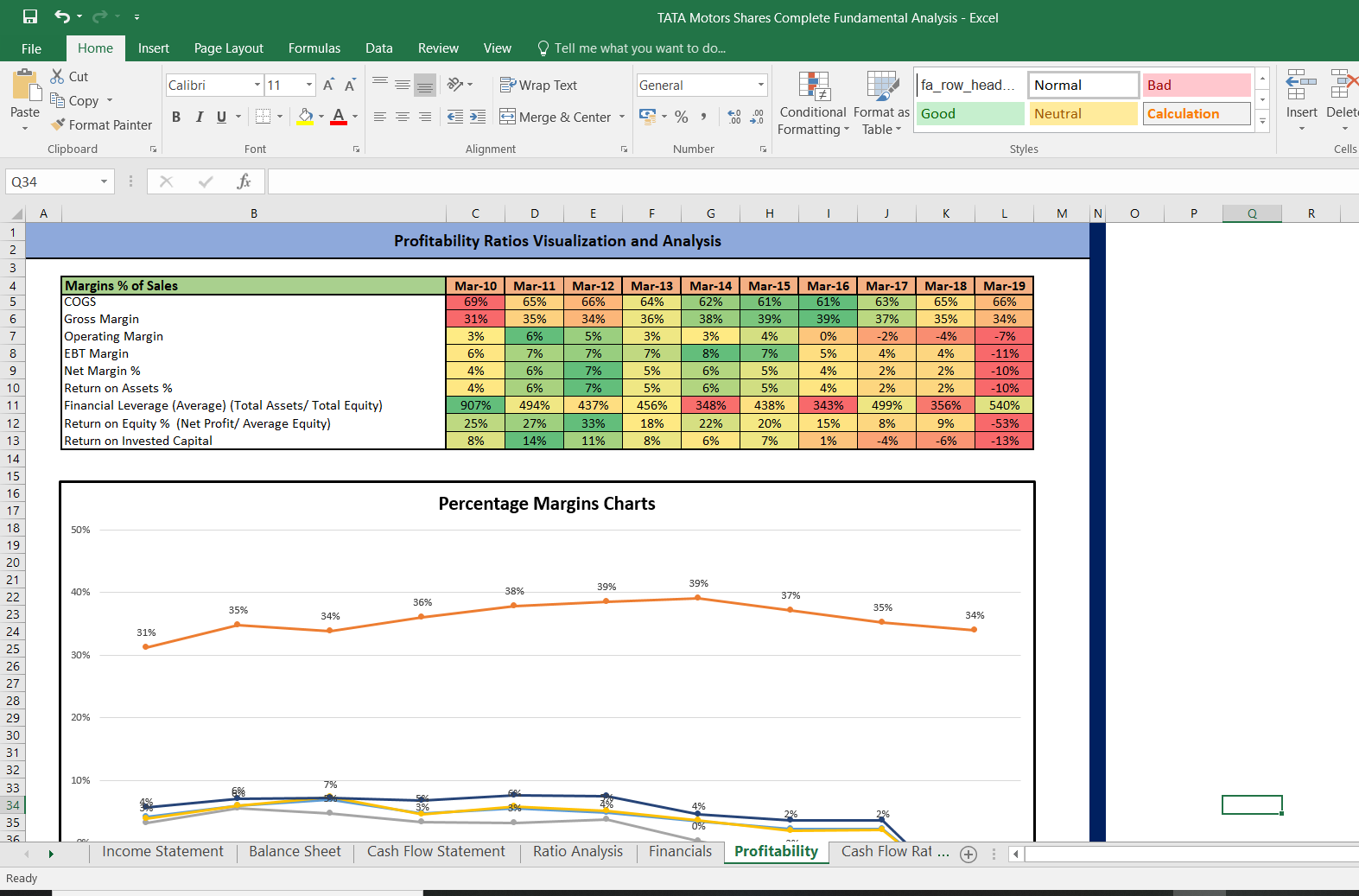Decrease the font size
This screenshot has width=1359, height=896.
click(350, 85)
